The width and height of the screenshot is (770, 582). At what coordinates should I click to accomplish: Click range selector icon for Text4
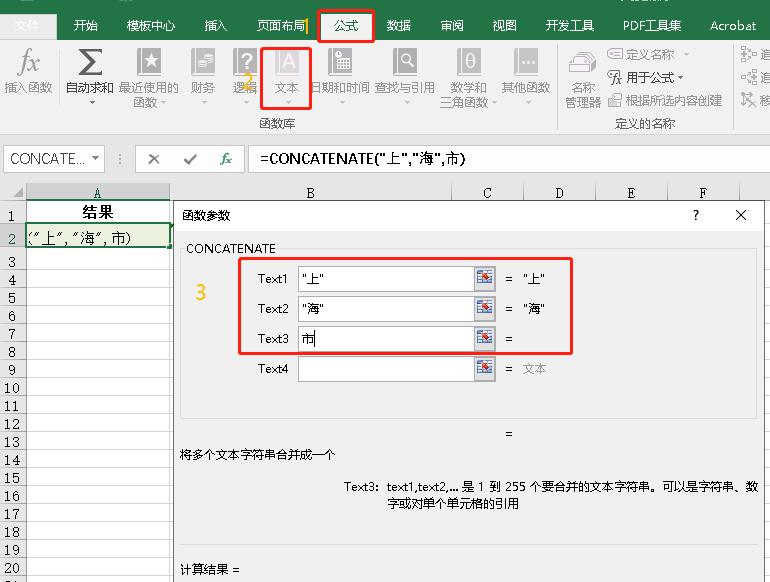click(485, 368)
